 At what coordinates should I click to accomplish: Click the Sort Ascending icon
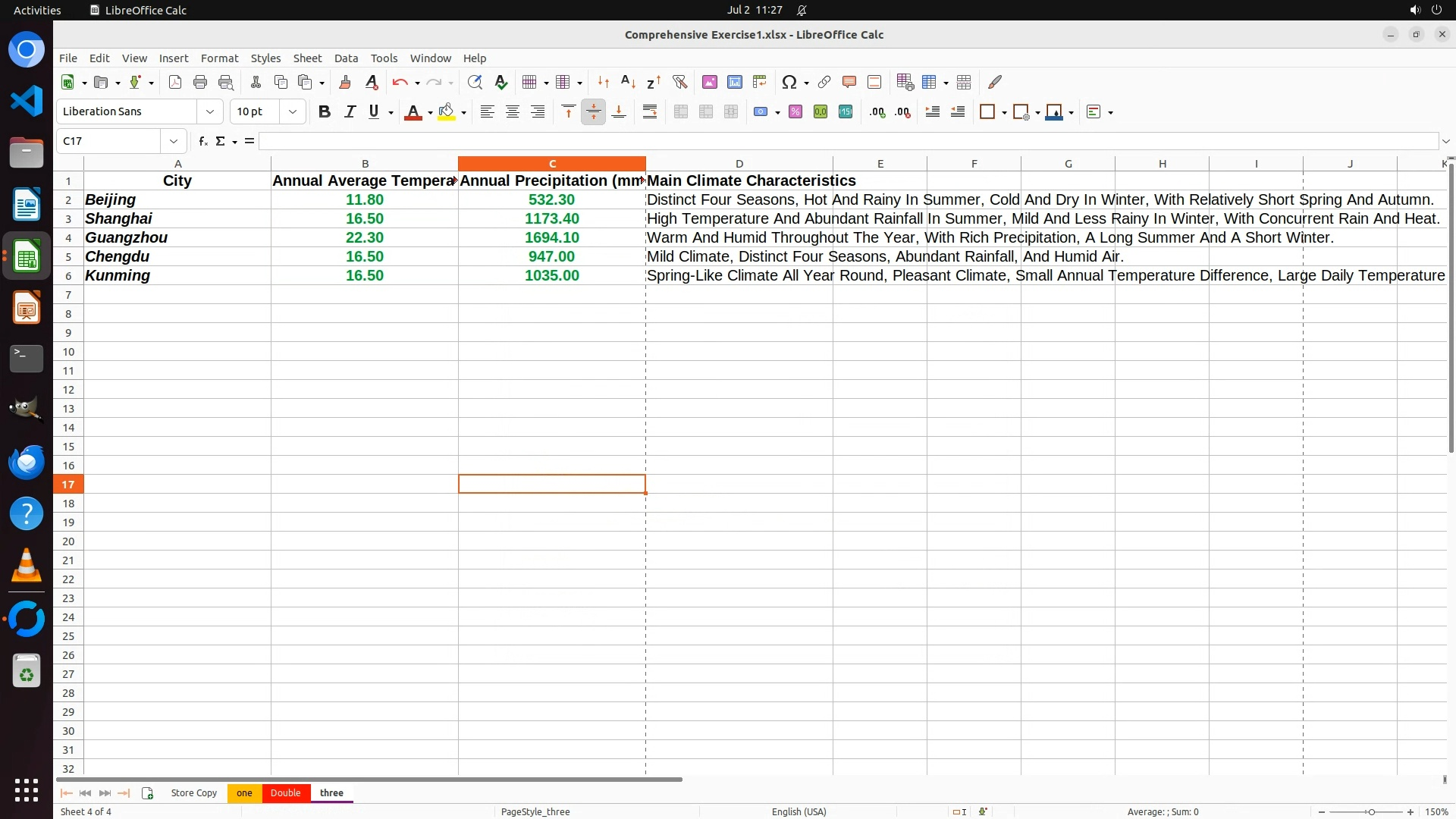pyautogui.click(x=628, y=82)
